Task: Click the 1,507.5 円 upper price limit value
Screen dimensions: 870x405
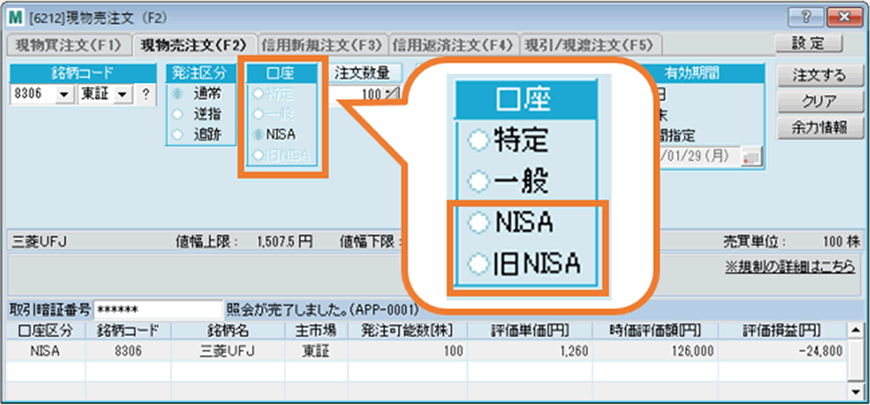Action: pyautogui.click(x=285, y=242)
